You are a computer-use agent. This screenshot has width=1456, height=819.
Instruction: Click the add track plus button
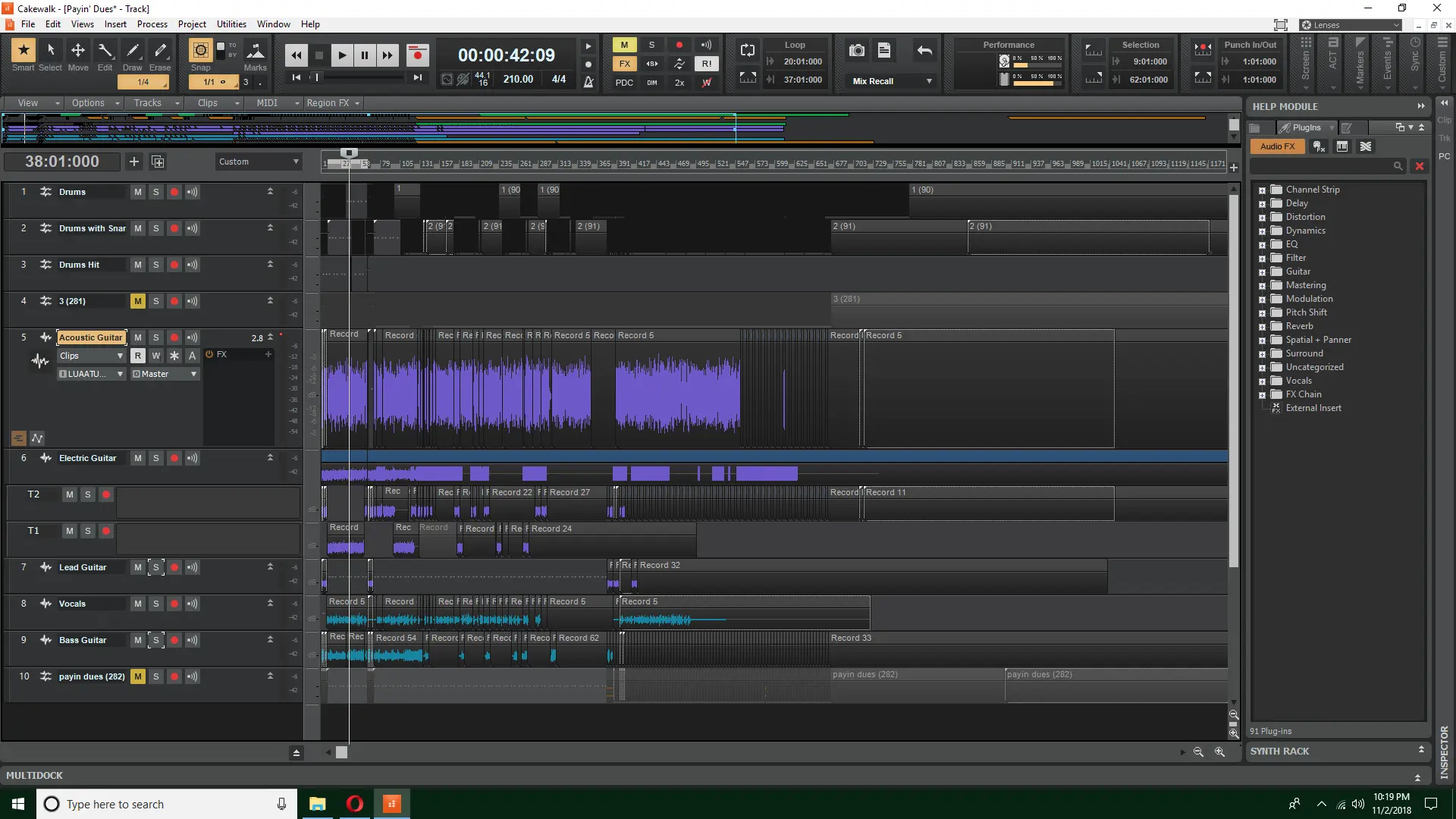[x=134, y=162]
